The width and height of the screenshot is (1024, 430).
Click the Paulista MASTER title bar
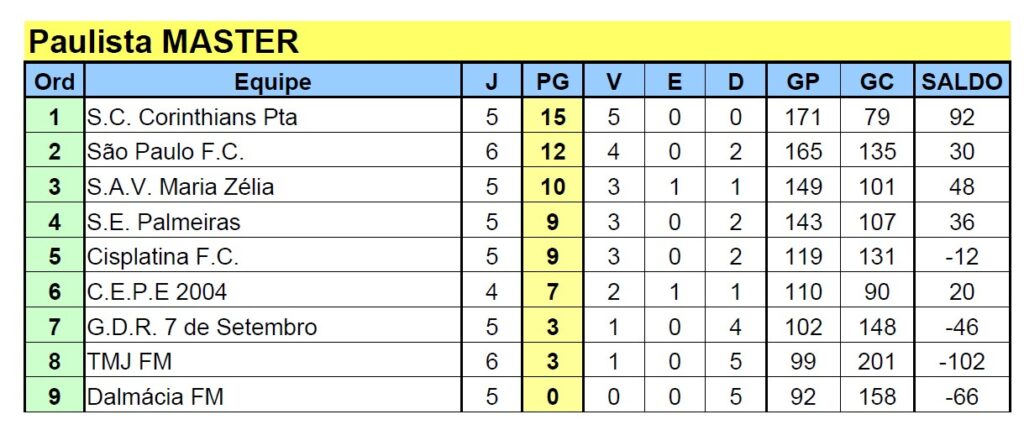(165, 42)
